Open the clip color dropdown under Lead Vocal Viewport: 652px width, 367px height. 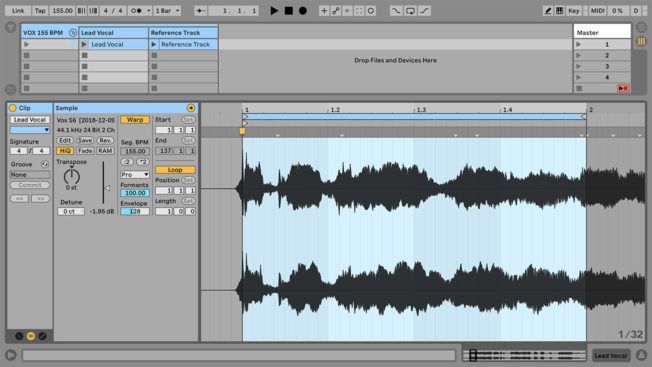[30, 130]
